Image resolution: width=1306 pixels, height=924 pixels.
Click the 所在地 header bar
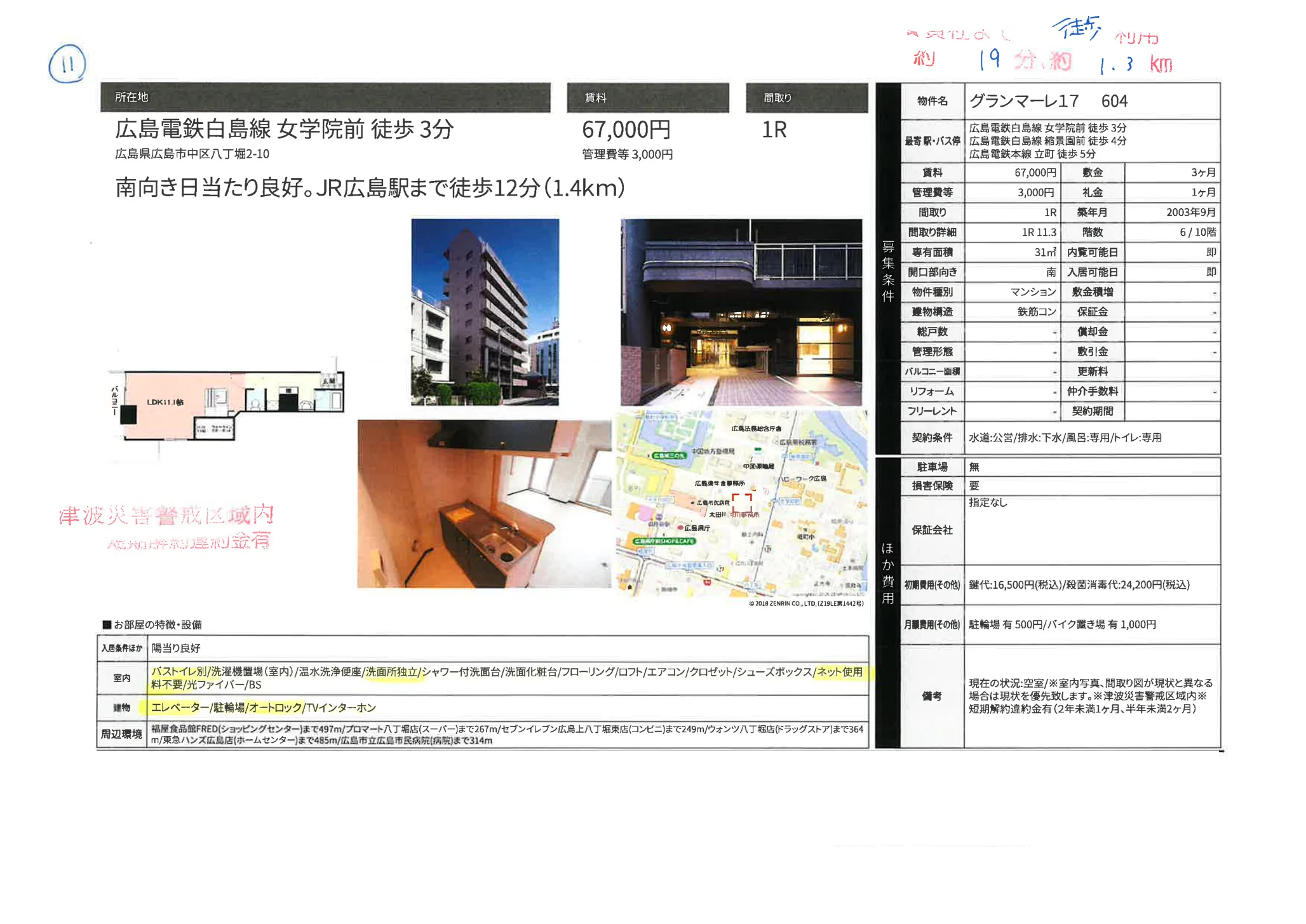325,97
